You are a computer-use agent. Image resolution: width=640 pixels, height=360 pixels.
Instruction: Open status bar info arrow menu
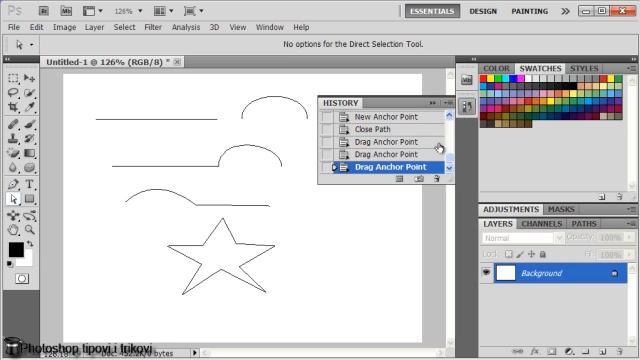pos(195,353)
